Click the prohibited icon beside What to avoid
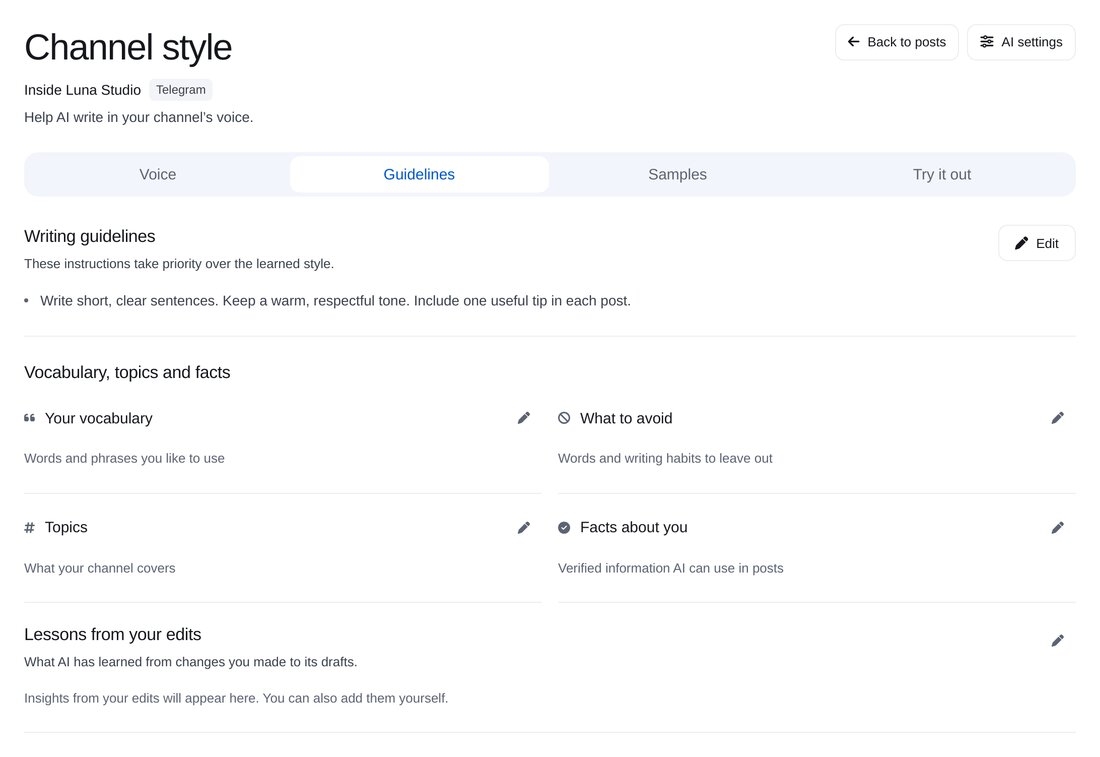Screen dimensions: 1100x757 (564, 418)
